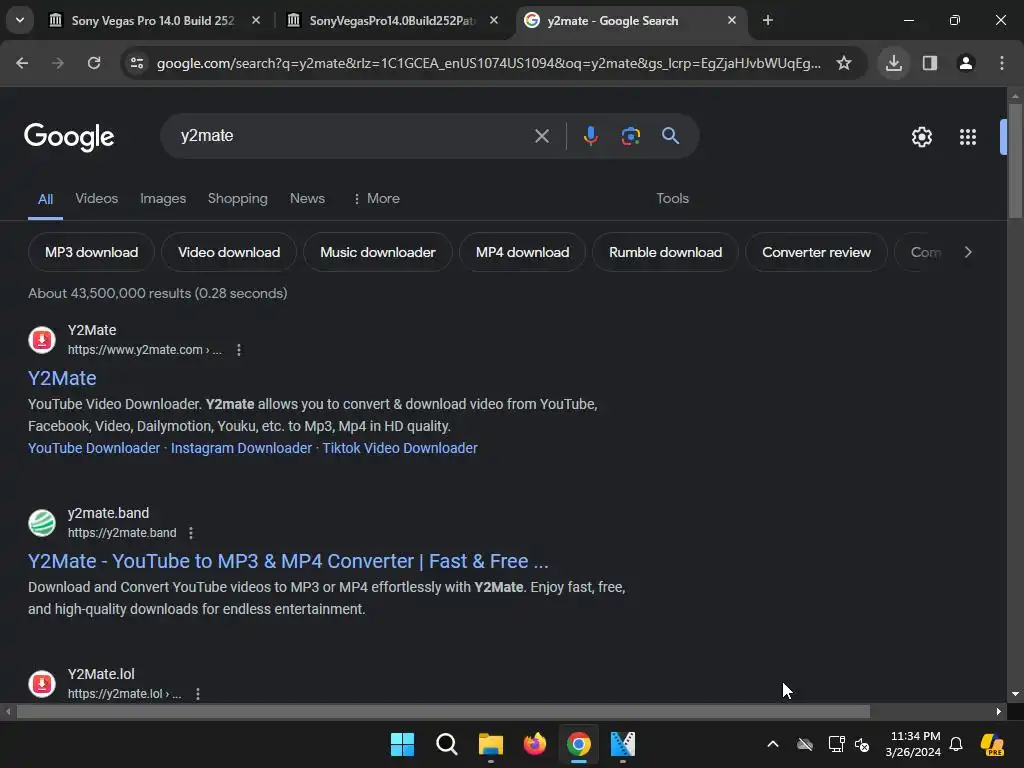Apply the Music downloader suggestion chip
The width and height of the screenshot is (1024, 768).
377,252
